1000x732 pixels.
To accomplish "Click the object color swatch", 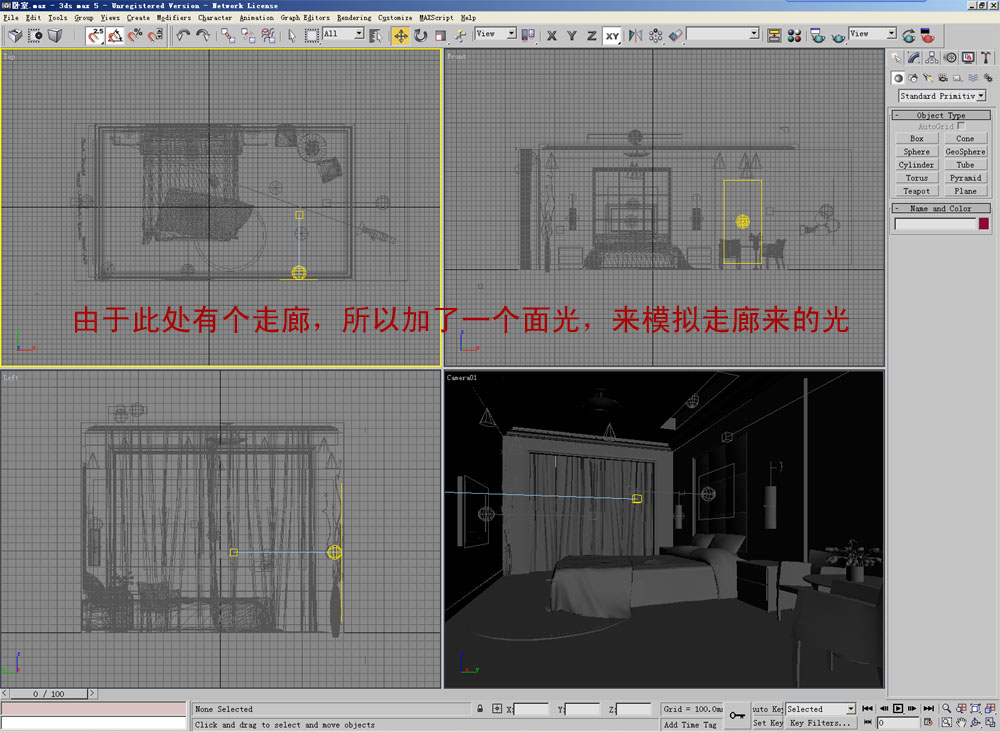I will [x=983, y=223].
